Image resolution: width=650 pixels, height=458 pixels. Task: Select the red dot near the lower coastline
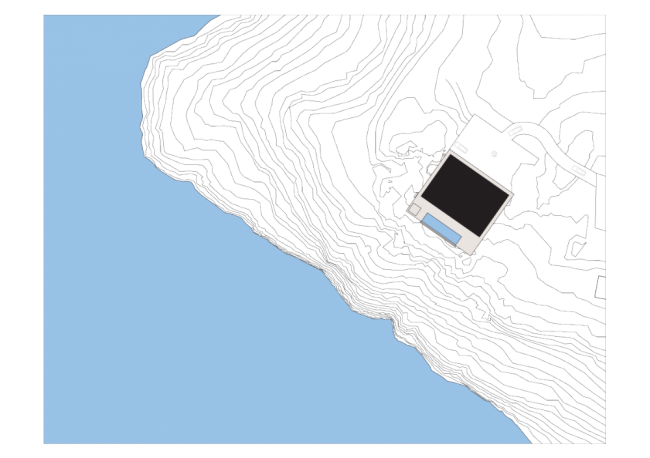coord(443,324)
